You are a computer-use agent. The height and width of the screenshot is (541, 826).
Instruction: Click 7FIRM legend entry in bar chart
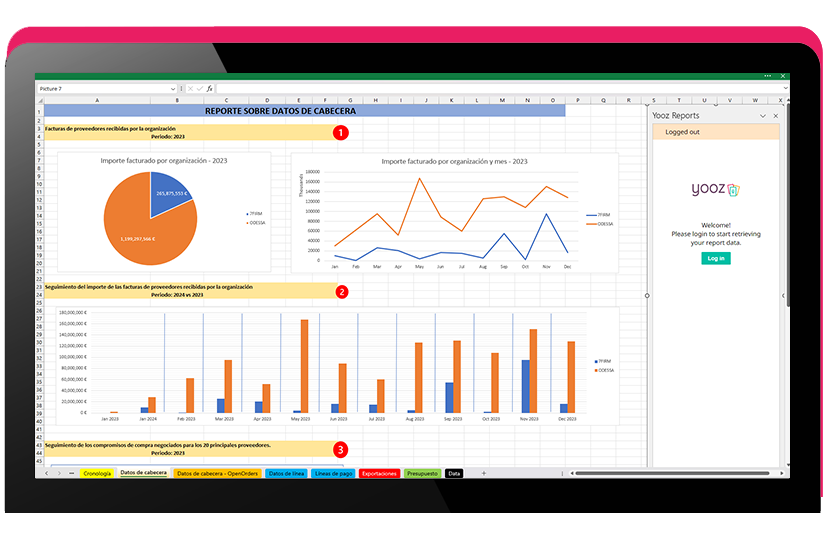click(x=603, y=361)
